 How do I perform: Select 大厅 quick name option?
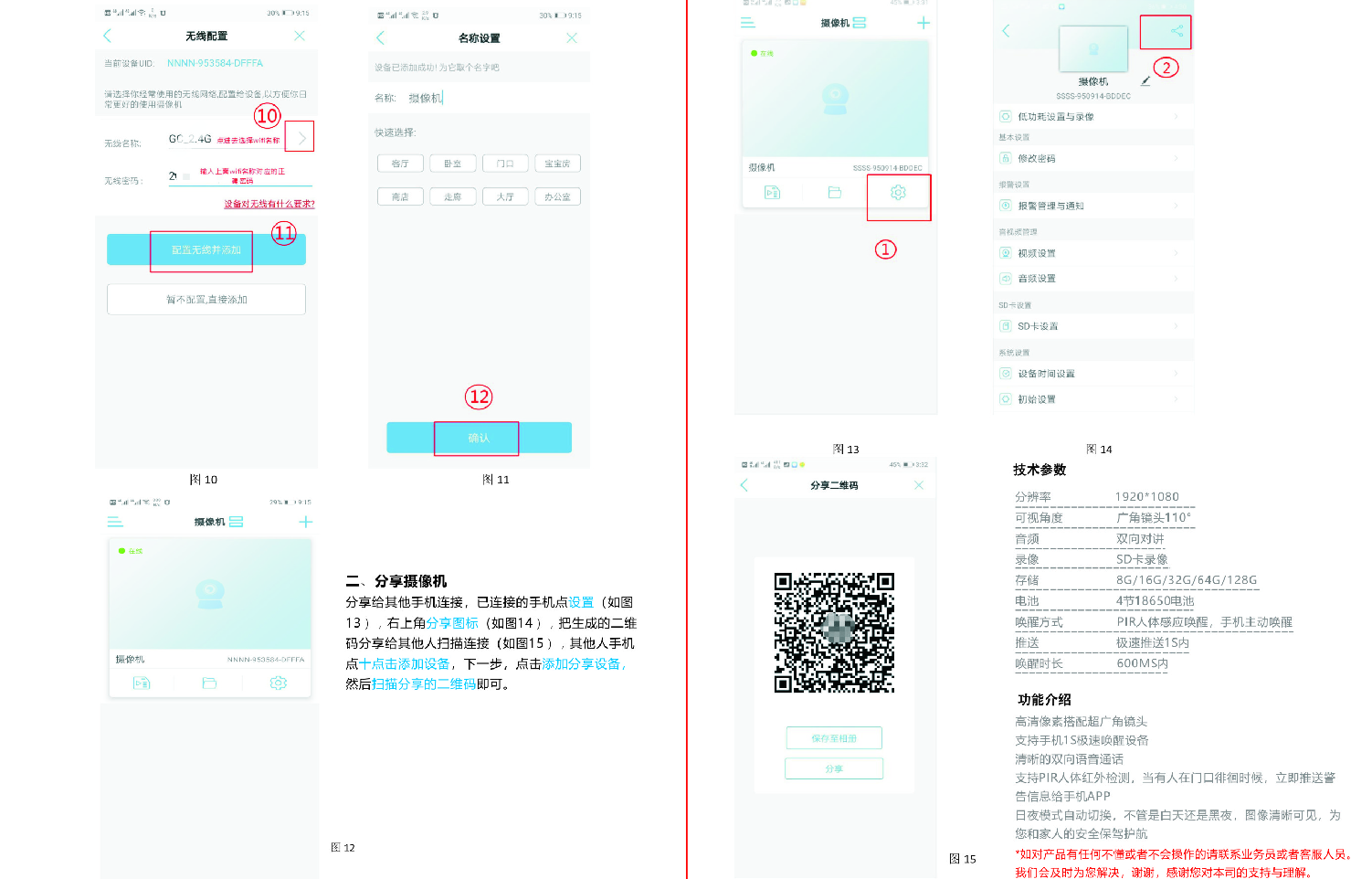coord(505,196)
